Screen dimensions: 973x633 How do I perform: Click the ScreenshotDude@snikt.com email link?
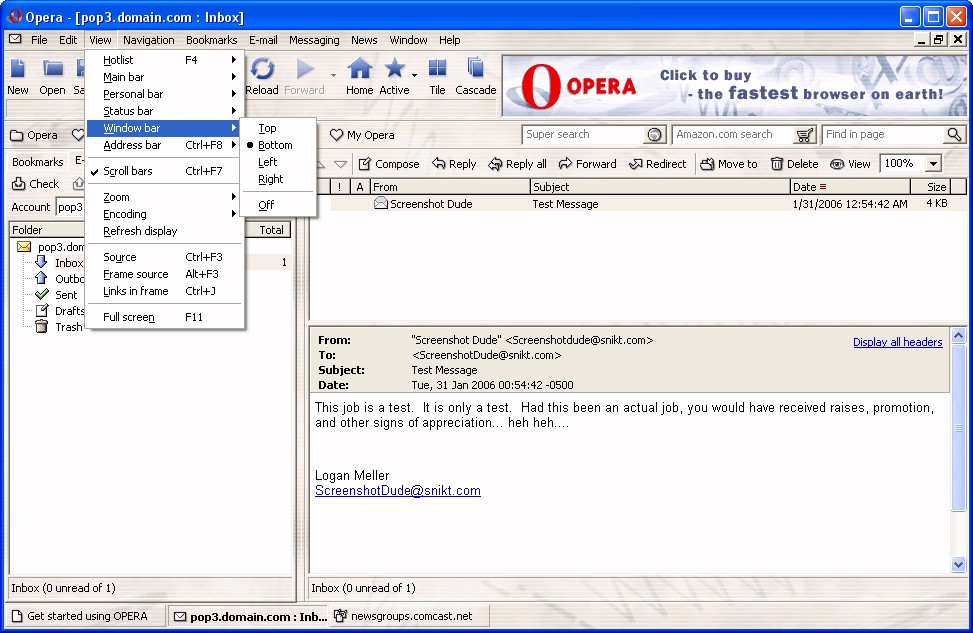397,491
